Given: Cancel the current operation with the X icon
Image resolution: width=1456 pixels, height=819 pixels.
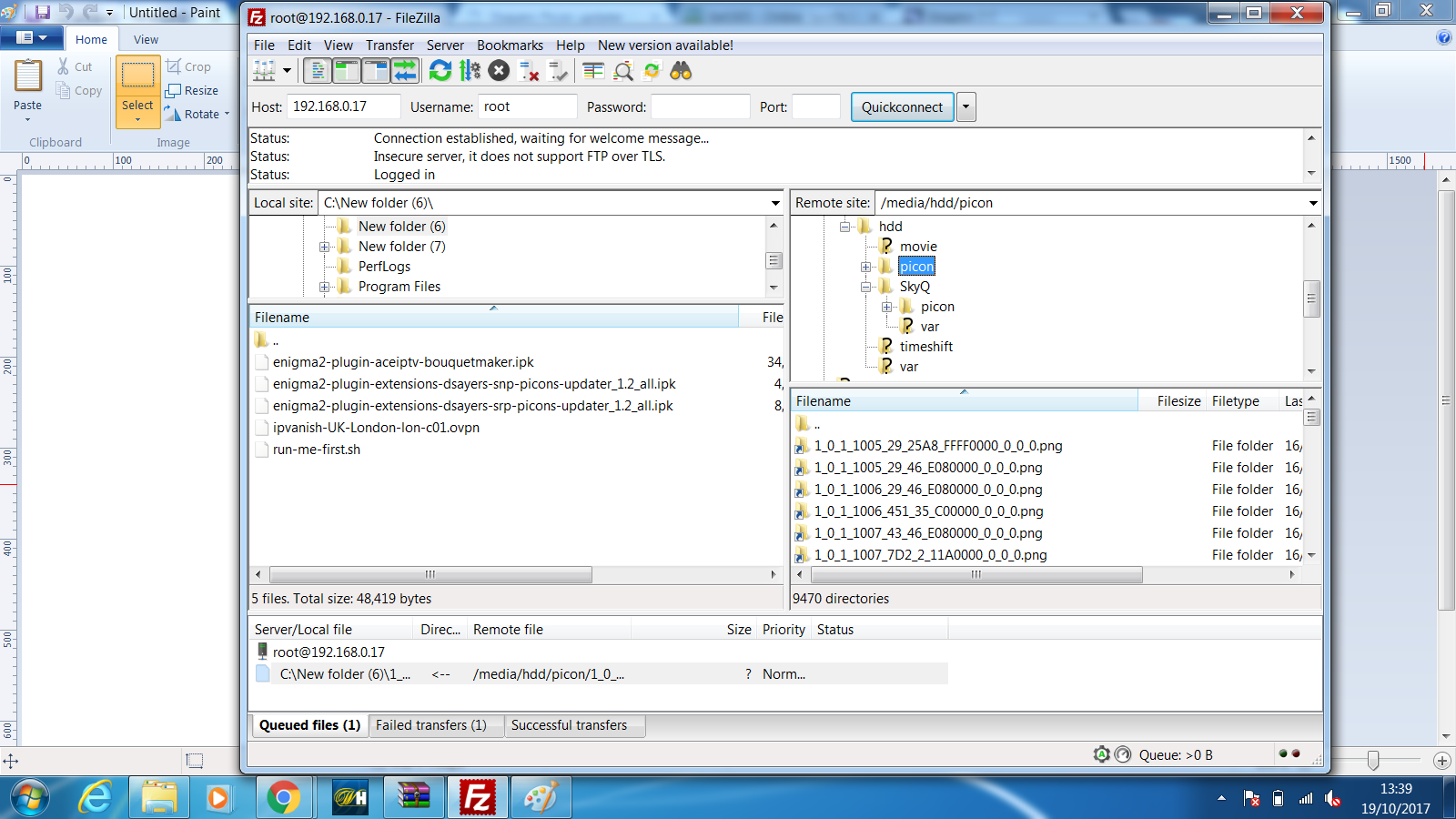Looking at the screenshot, I should point(499,70).
